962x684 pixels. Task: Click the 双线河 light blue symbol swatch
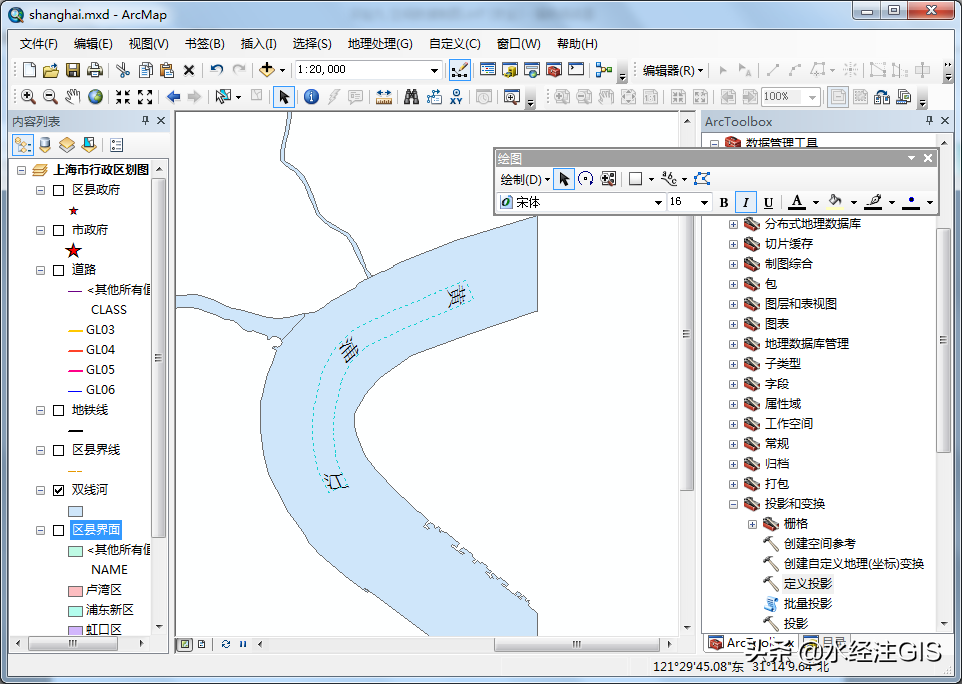click(x=75, y=511)
